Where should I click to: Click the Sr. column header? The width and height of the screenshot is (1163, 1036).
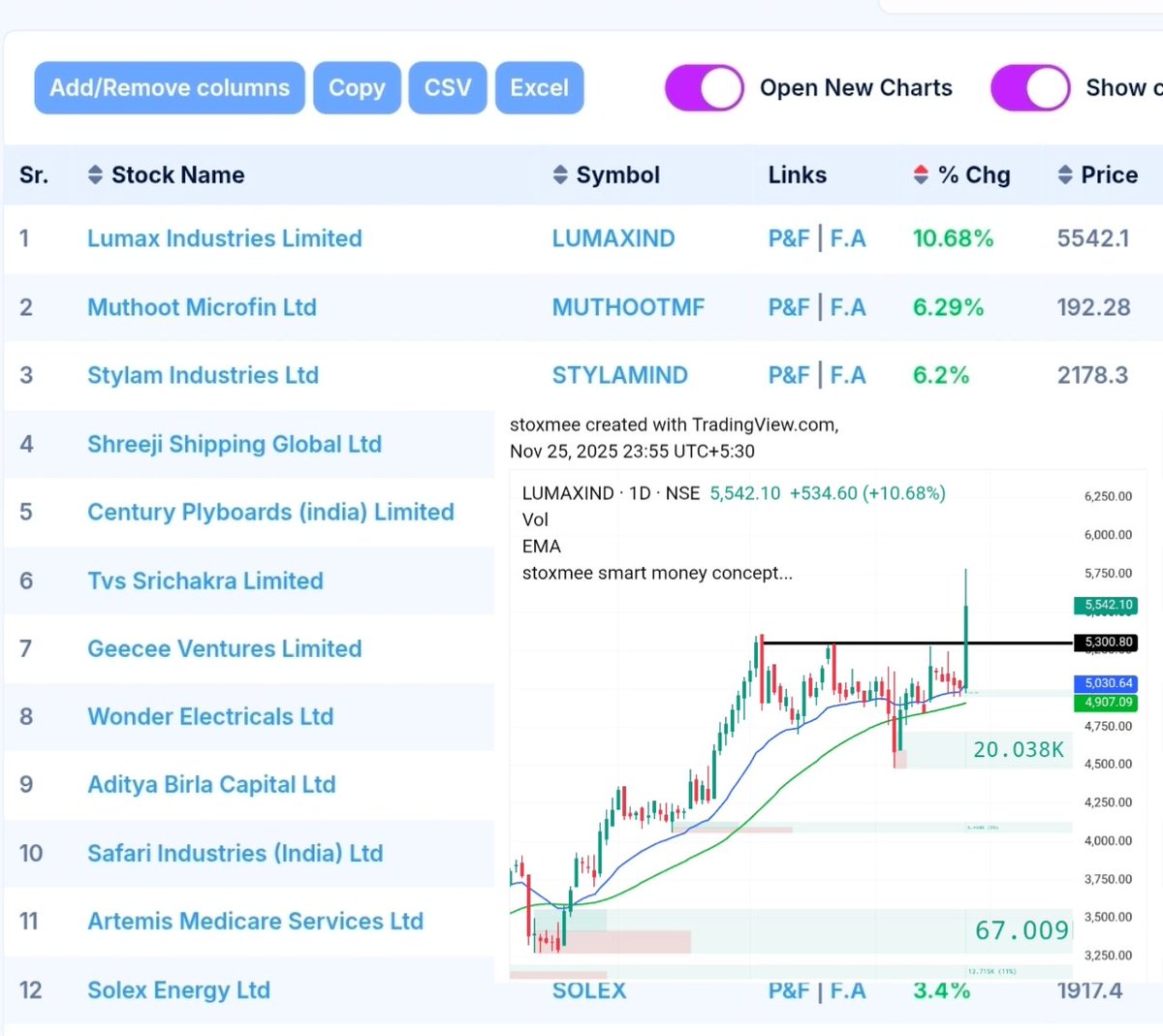pyautogui.click(x=34, y=175)
